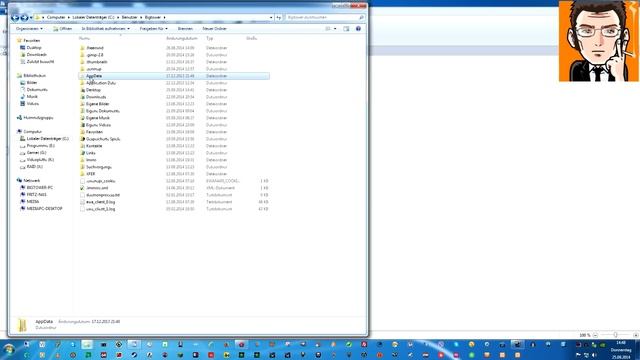Select Musik library in navigation pane
The height and width of the screenshot is (360, 640).
(x=32, y=97)
